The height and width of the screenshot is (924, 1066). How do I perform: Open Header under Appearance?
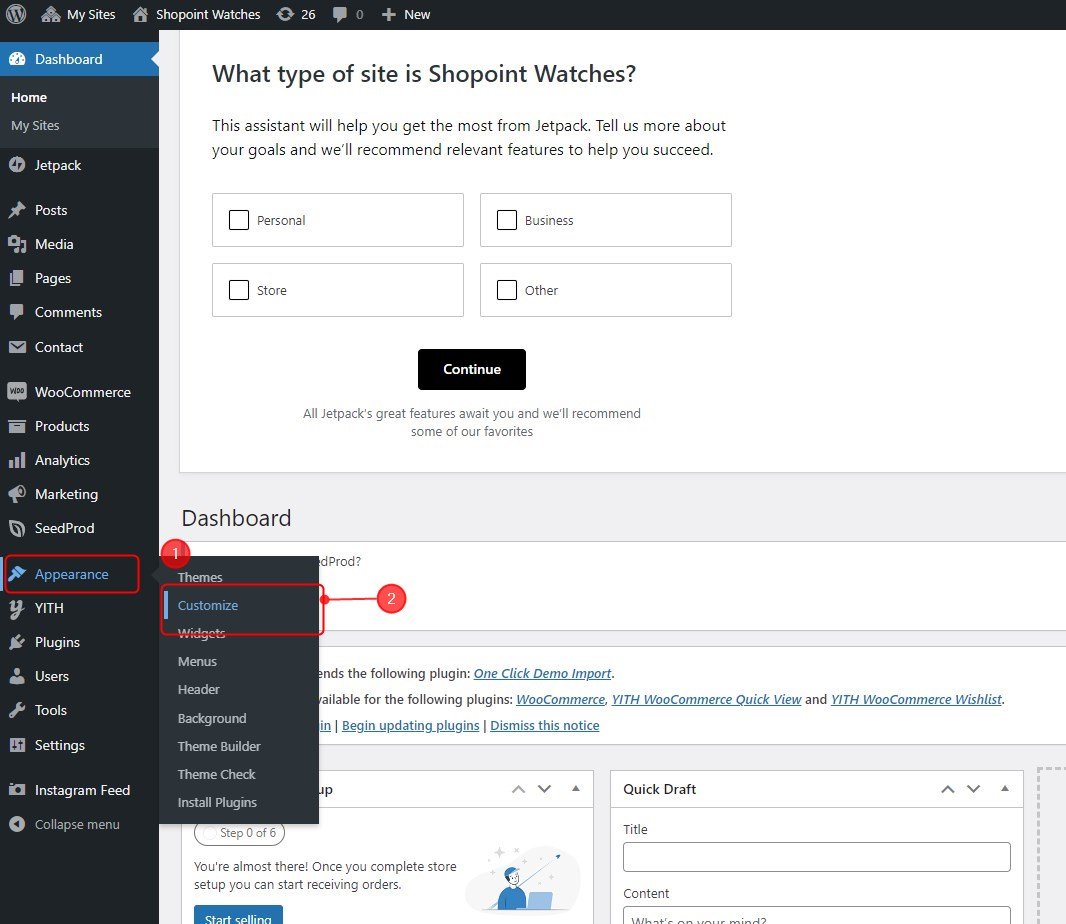[x=199, y=689]
